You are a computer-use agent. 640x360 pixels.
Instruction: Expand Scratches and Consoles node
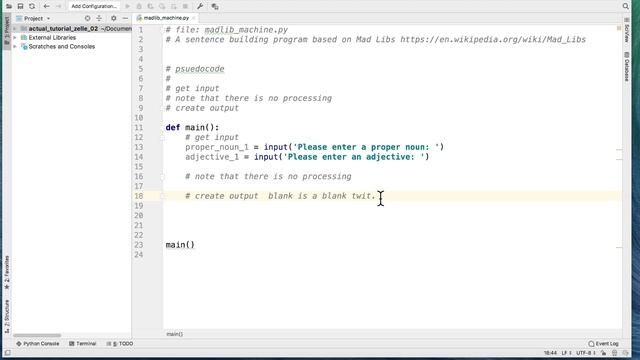(x=15, y=47)
